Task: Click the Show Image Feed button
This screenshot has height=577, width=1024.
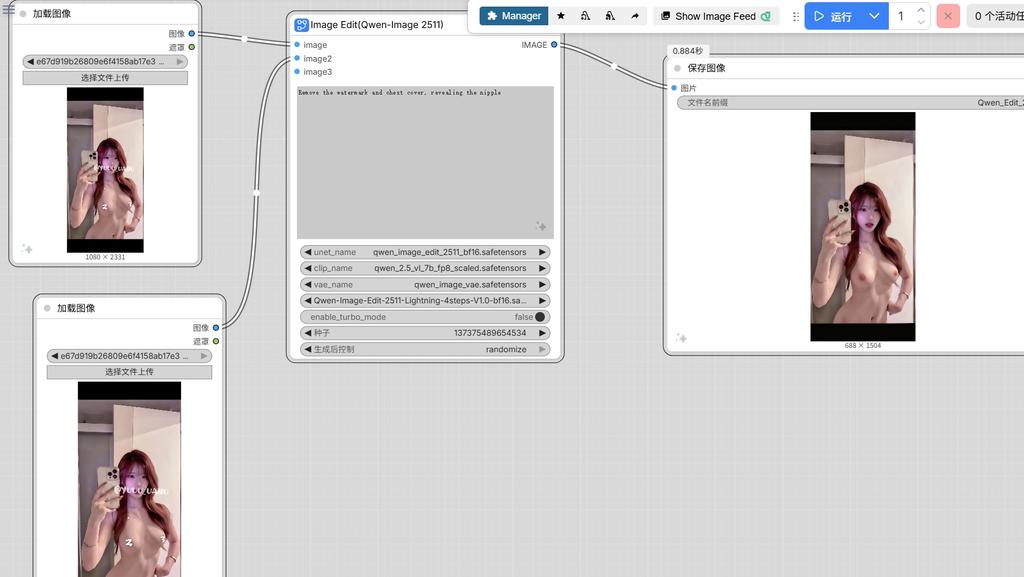Action: (x=716, y=16)
